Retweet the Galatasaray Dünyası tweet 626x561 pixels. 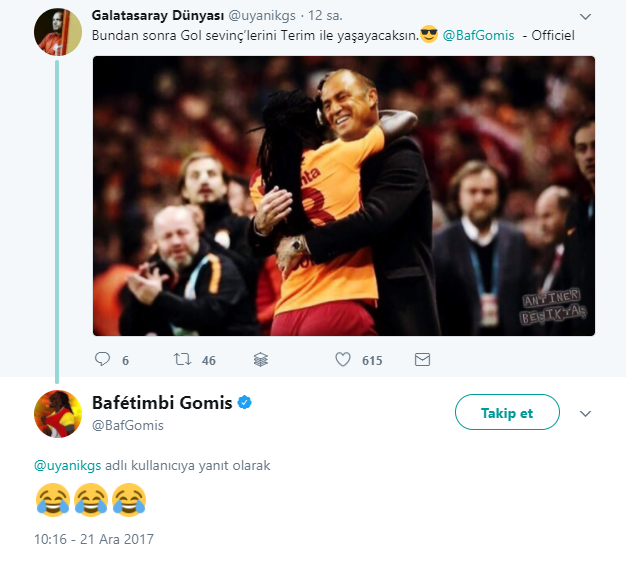pos(181,359)
